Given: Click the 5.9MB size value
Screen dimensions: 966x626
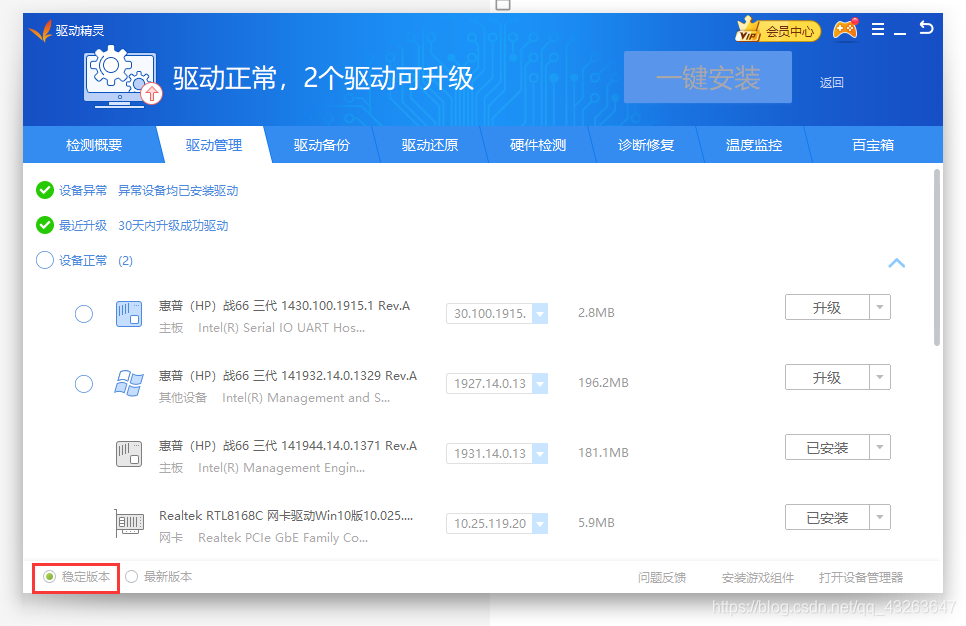Looking at the screenshot, I should (x=596, y=522).
